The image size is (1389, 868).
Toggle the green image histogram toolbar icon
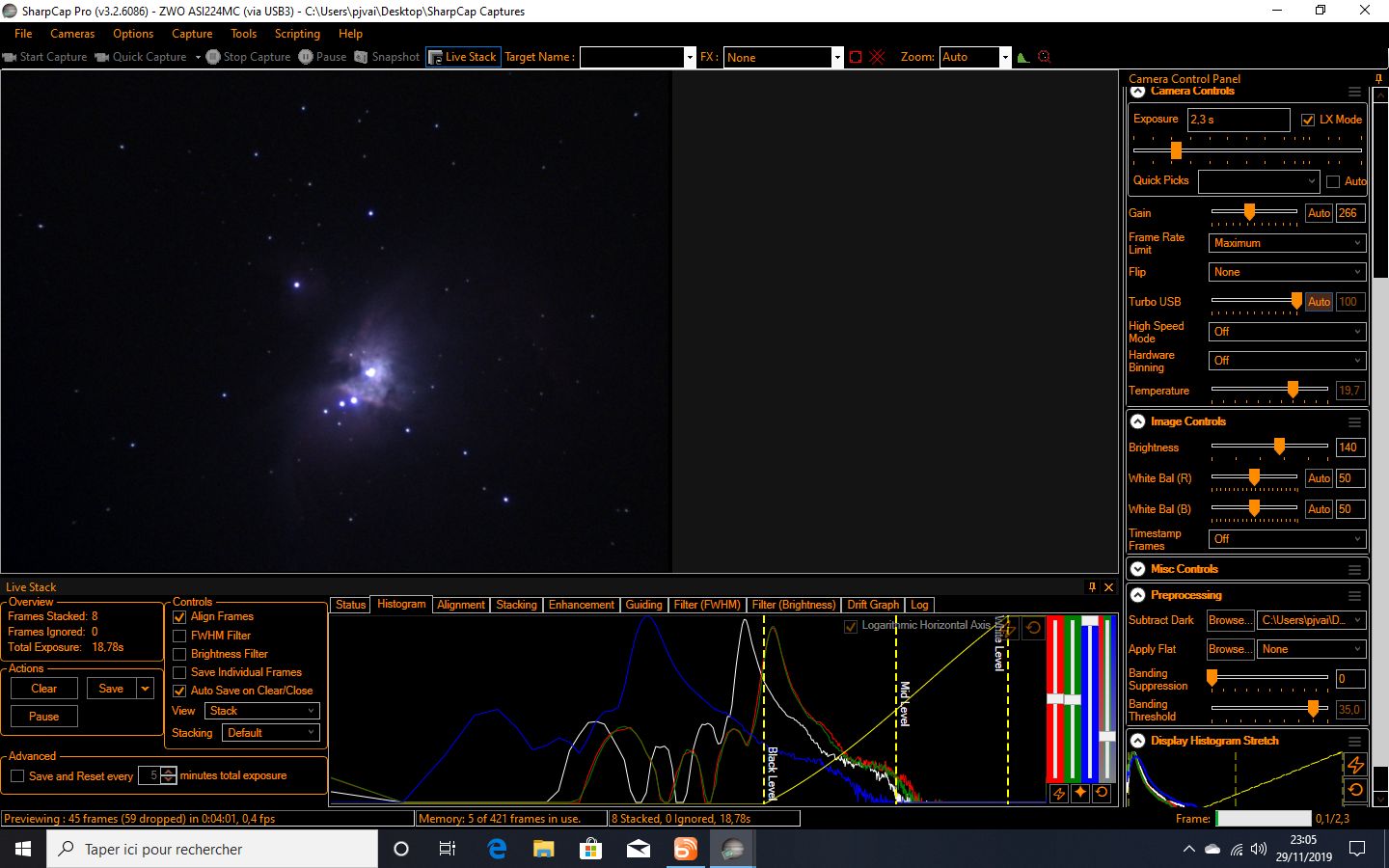[x=1023, y=57]
